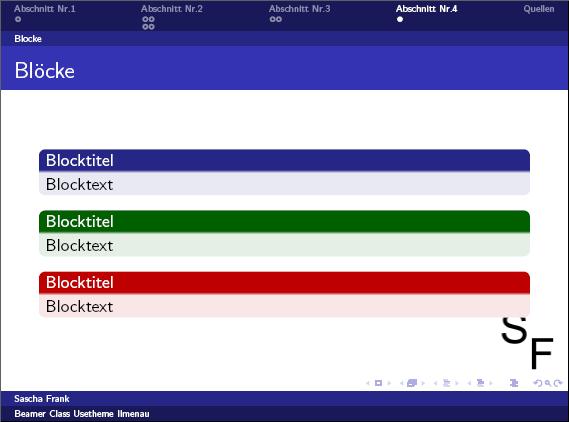569x422 pixels.
Task: Click the presentation appendix navigation icon
Action: (x=514, y=383)
